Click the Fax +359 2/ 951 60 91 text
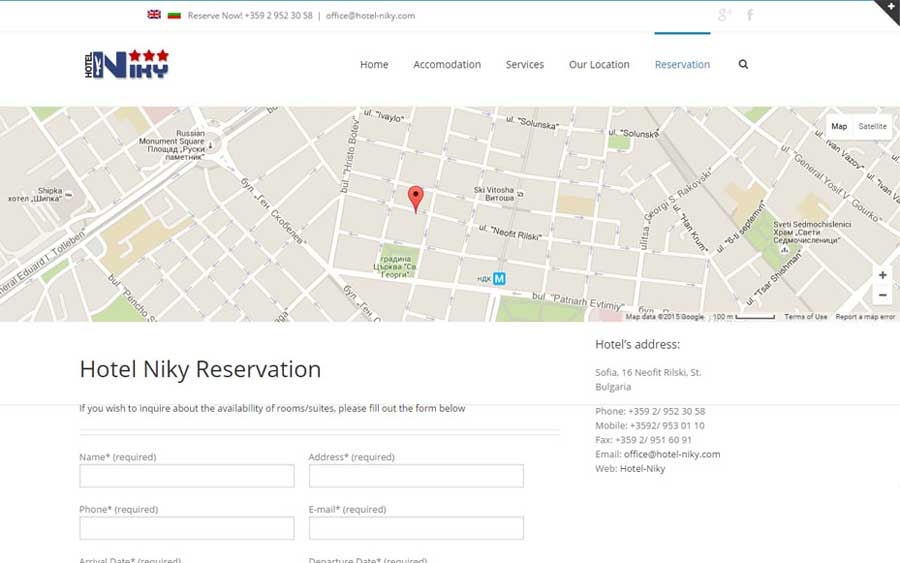This screenshot has width=900, height=563. pyautogui.click(x=643, y=440)
